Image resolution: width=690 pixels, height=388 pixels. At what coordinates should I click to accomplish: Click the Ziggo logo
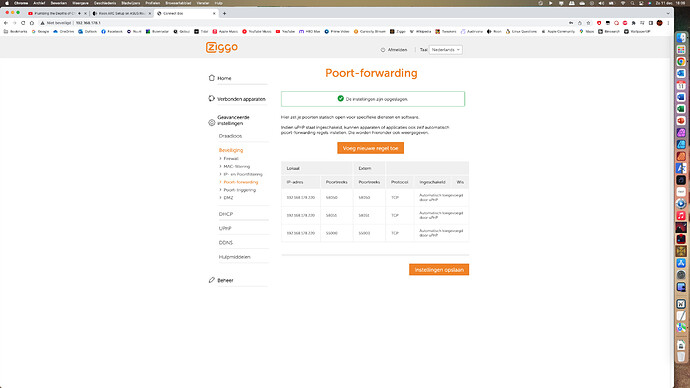222,48
